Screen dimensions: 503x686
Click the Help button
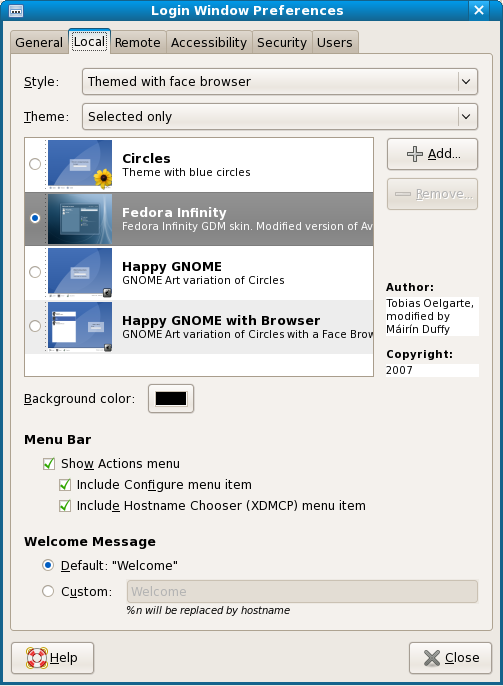(x=52, y=658)
